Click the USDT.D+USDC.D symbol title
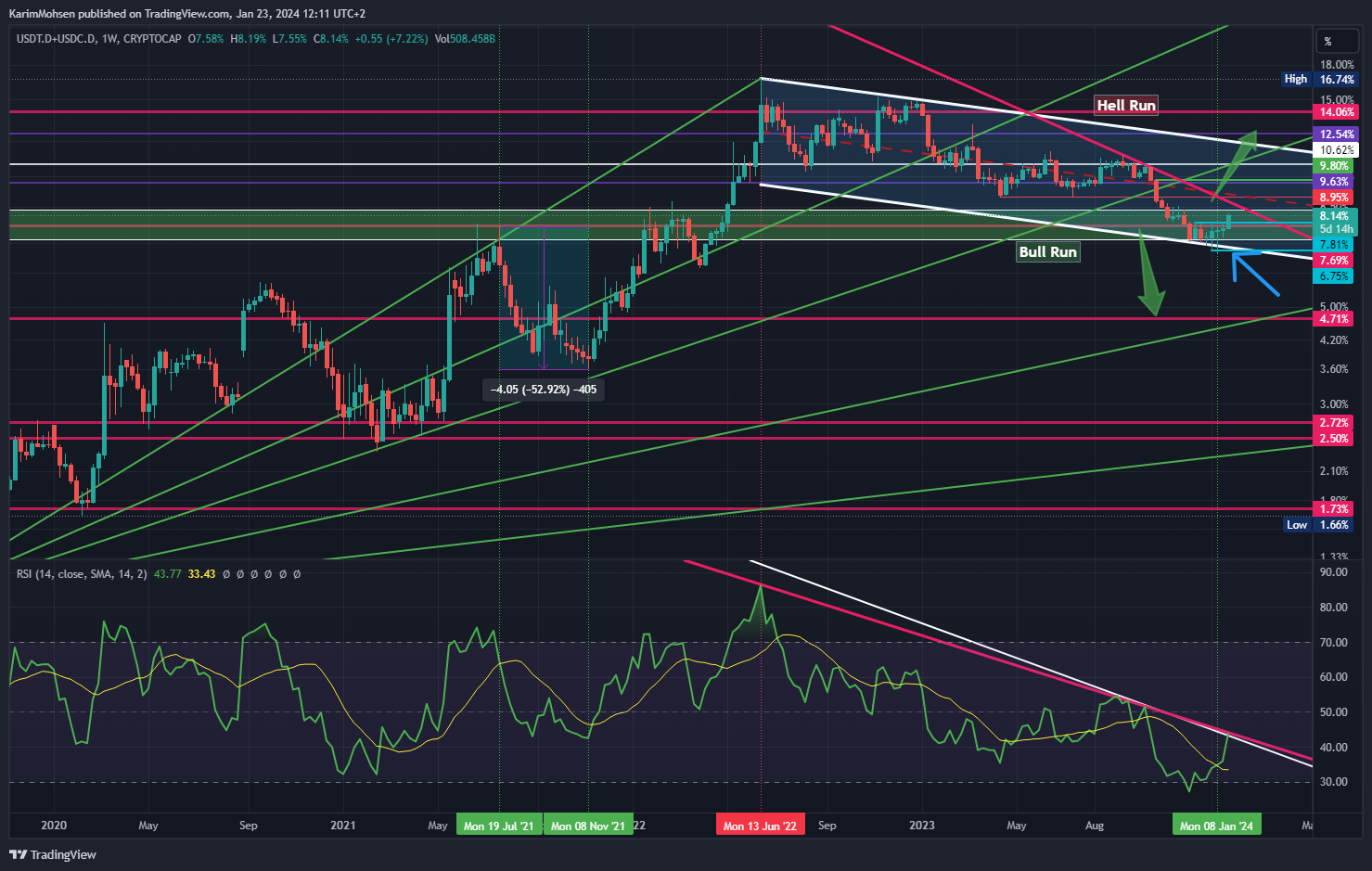 point(57,39)
